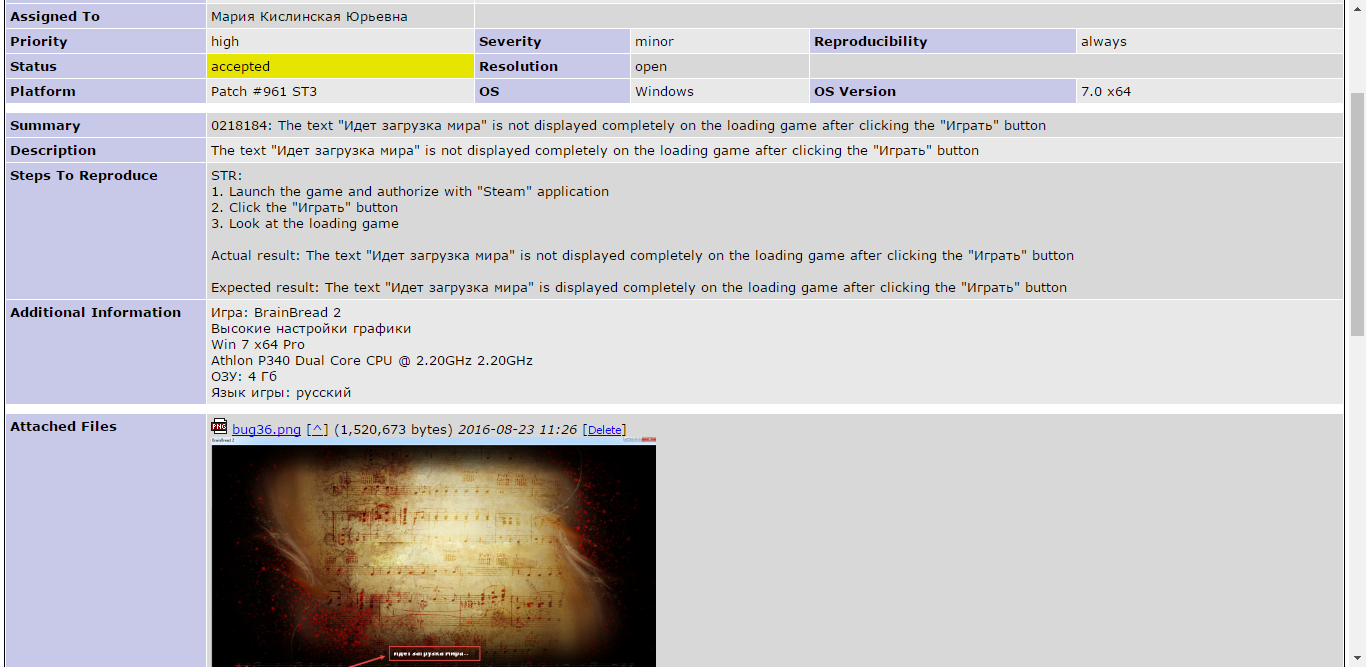The image size is (1366, 667).
Task: Delete the bug36.png attachment
Action: click(604, 430)
